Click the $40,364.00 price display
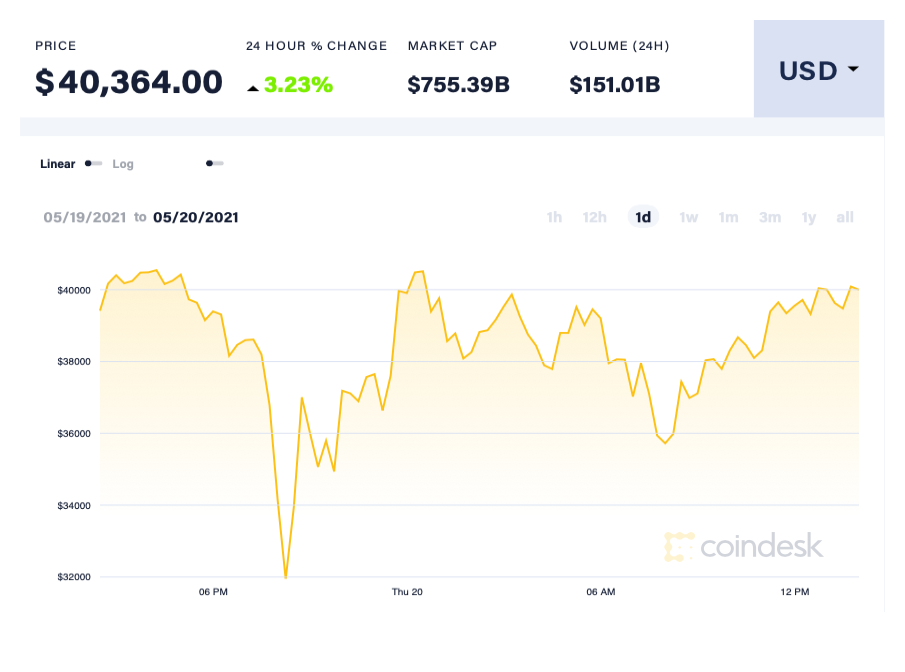Screen dimensions: 905x672 128,82
